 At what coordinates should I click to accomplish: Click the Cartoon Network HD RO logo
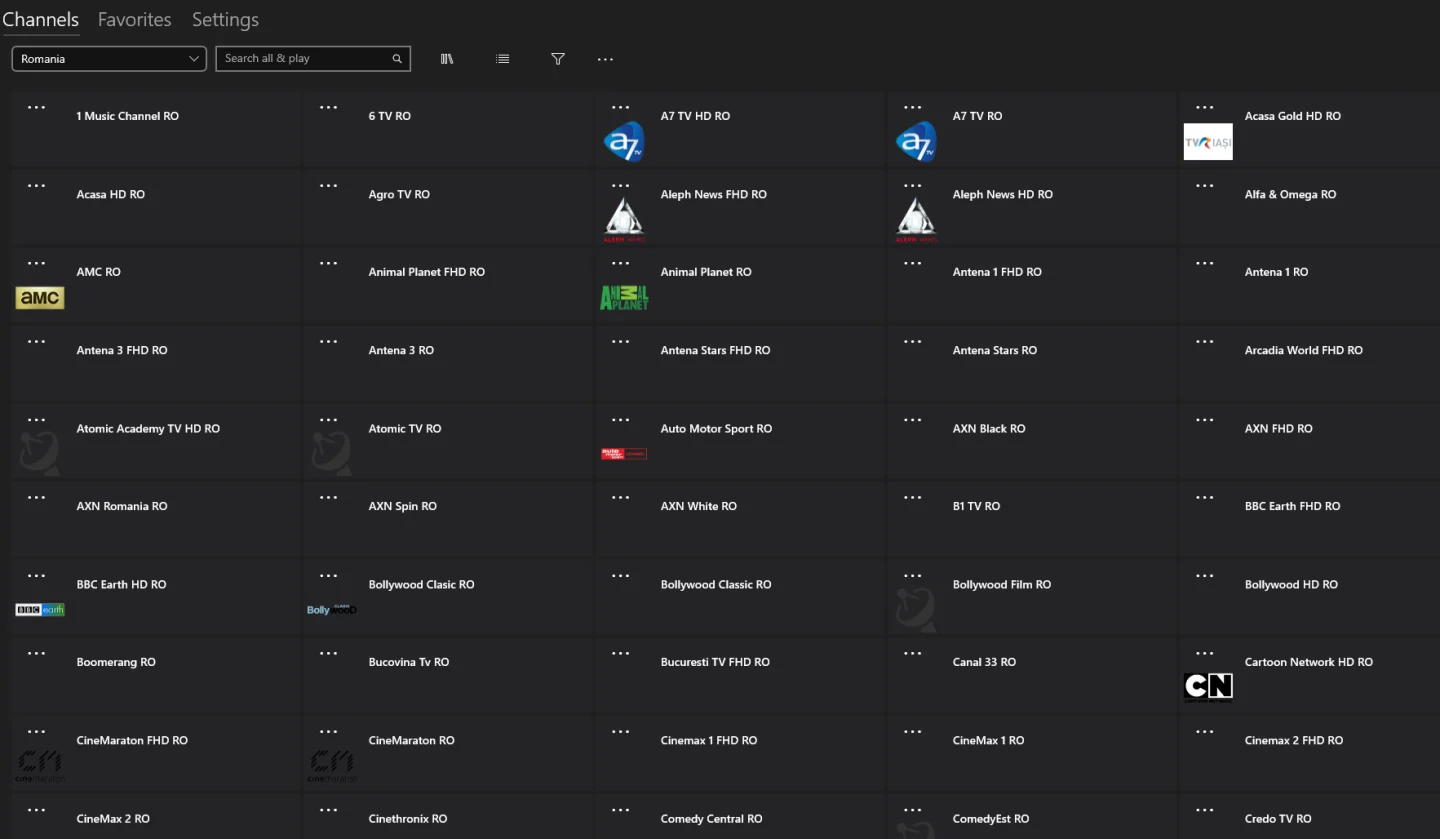[x=1208, y=687]
